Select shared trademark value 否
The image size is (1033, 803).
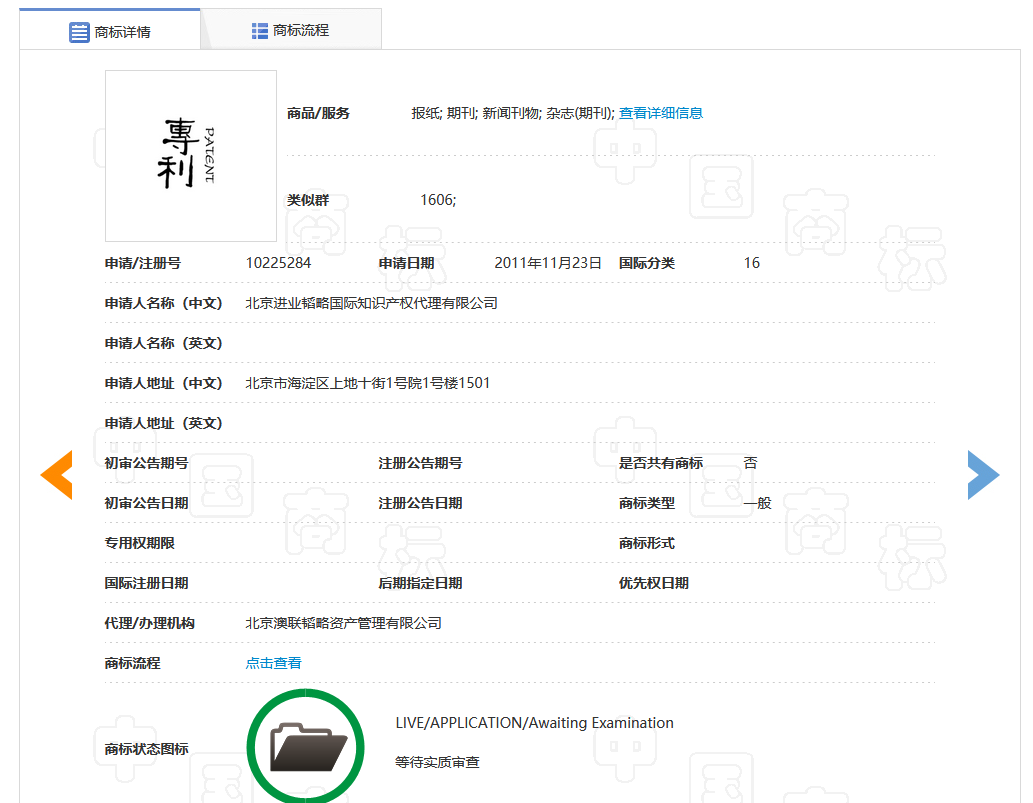pyautogui.click(x=750, y=464)
